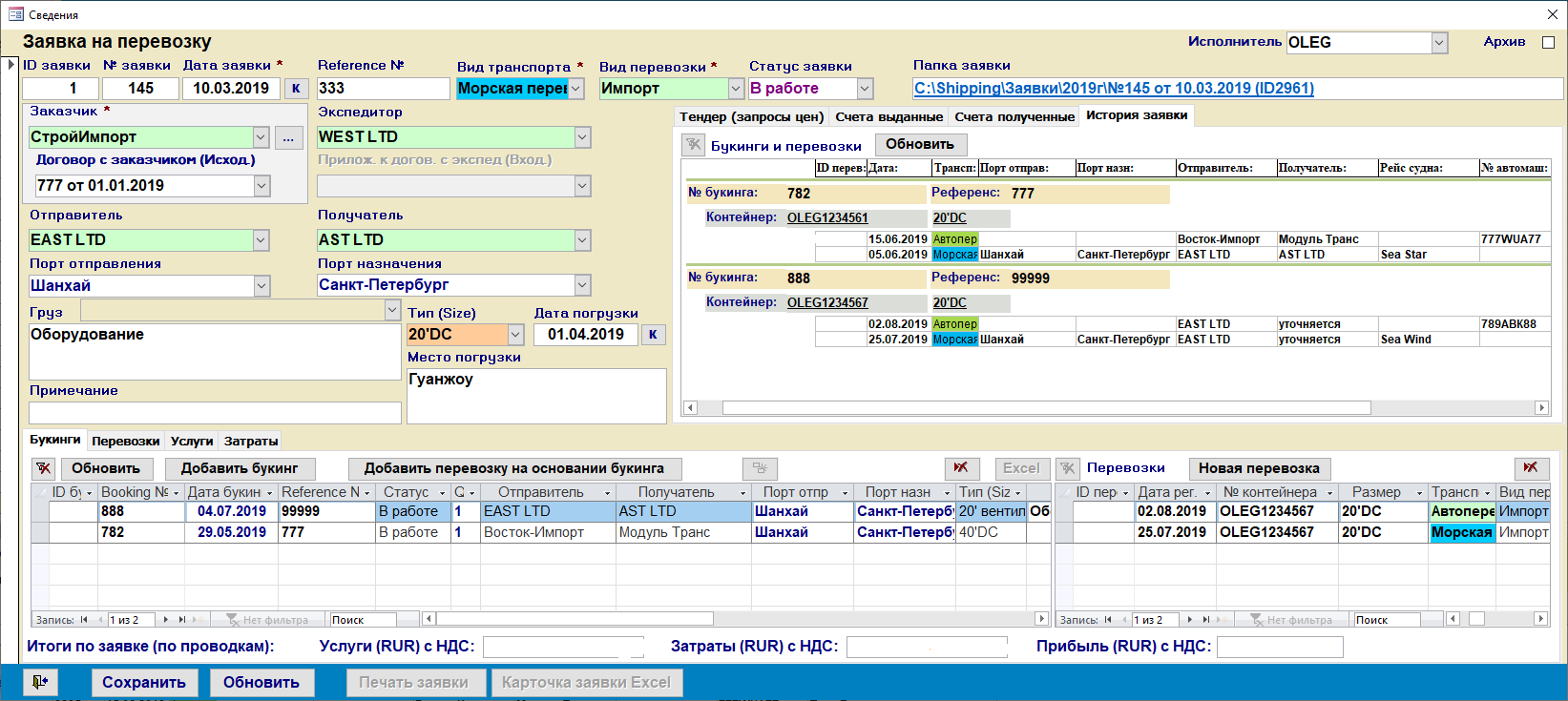Screen dimensions: 1568x701
Task: Click the record selector arrow at form's left edge
Action: click(10, 65)
